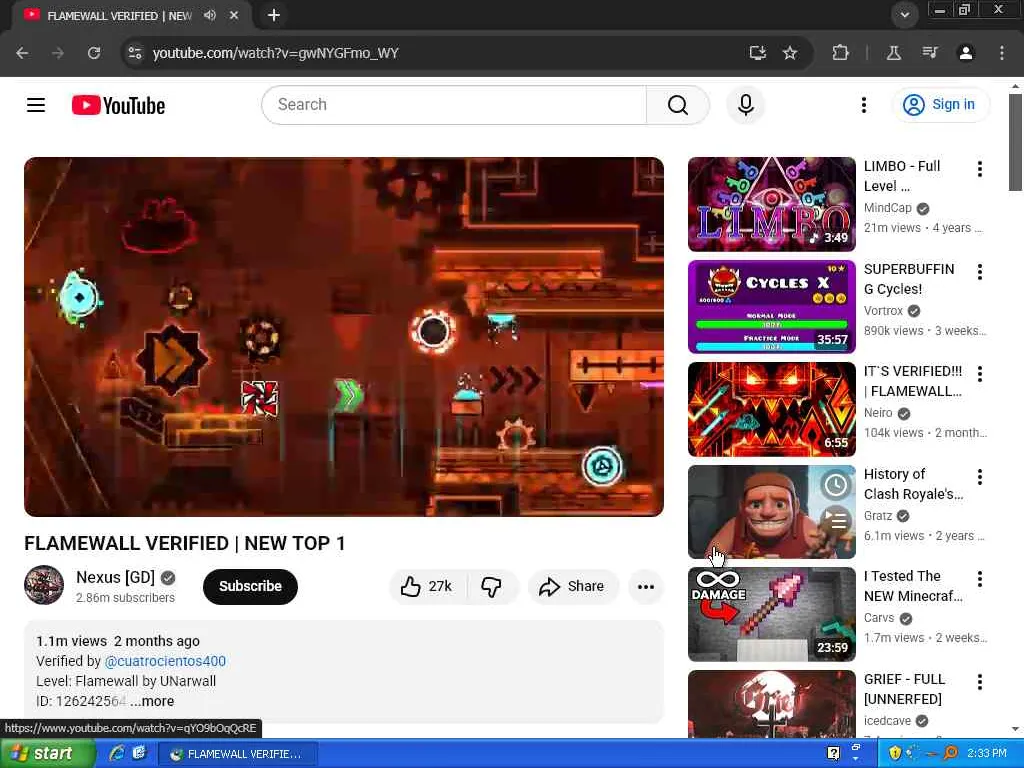Start voice search with the microphone
The width and height of the screenshot is (1024, 768).
(745, 104)
